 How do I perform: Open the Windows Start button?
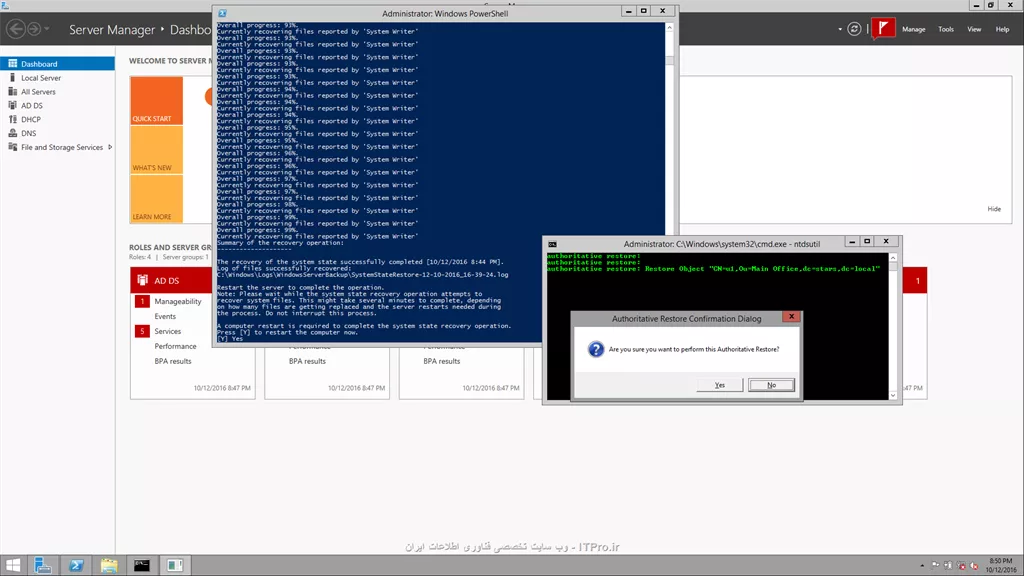tap(13, 566)
